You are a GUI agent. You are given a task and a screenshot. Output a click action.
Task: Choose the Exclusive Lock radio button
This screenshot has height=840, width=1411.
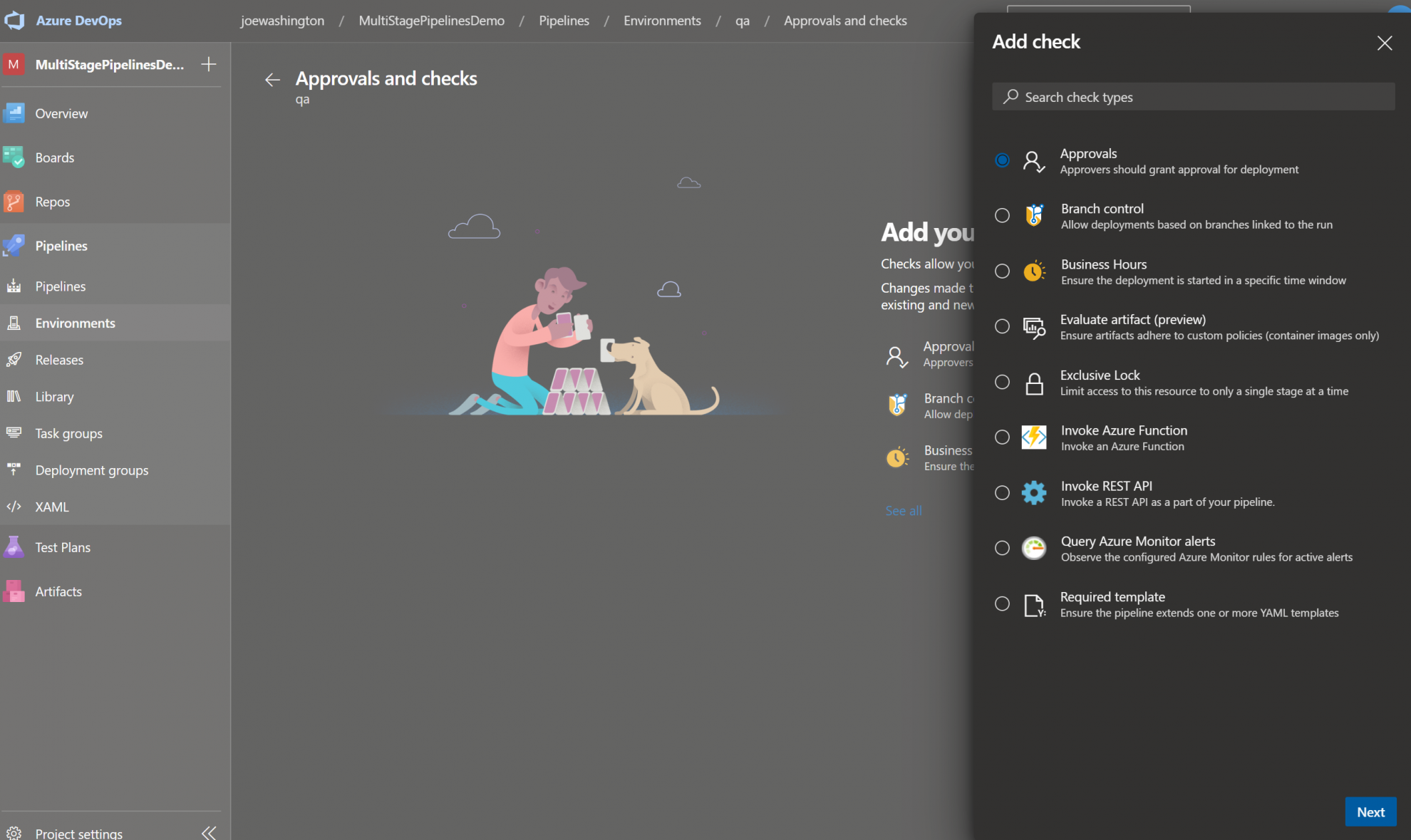1002,382
